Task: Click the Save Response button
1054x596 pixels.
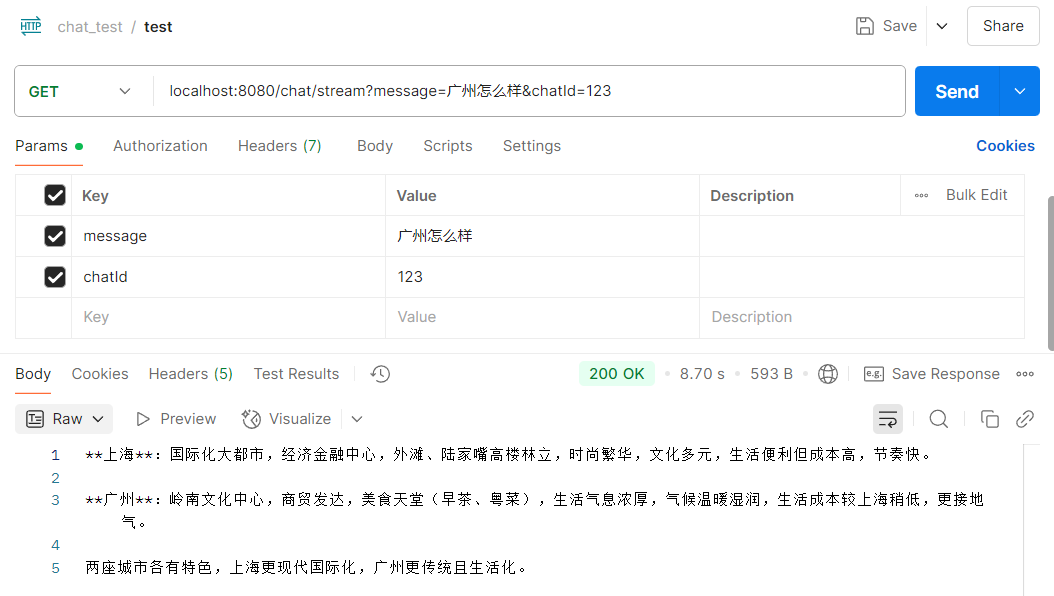Action: click(932, 373)
